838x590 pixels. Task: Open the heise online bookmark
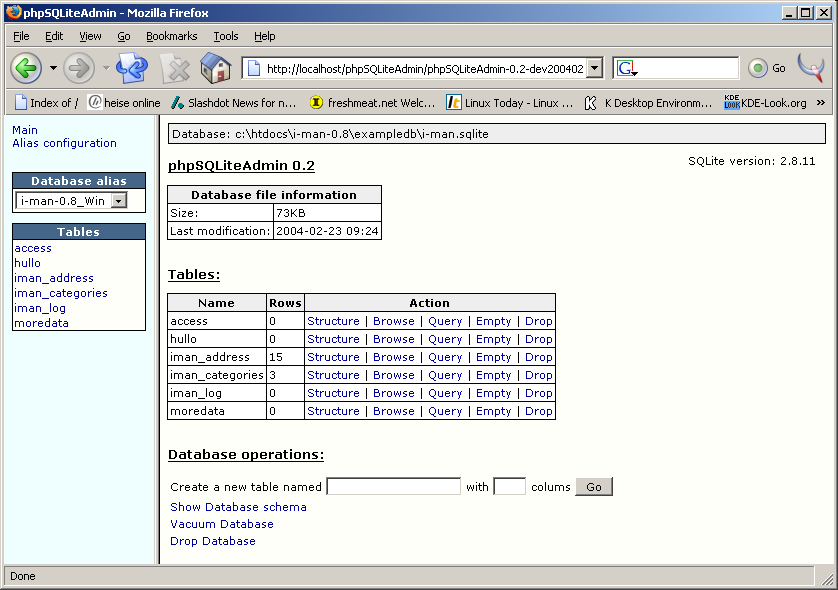(125, 103)
